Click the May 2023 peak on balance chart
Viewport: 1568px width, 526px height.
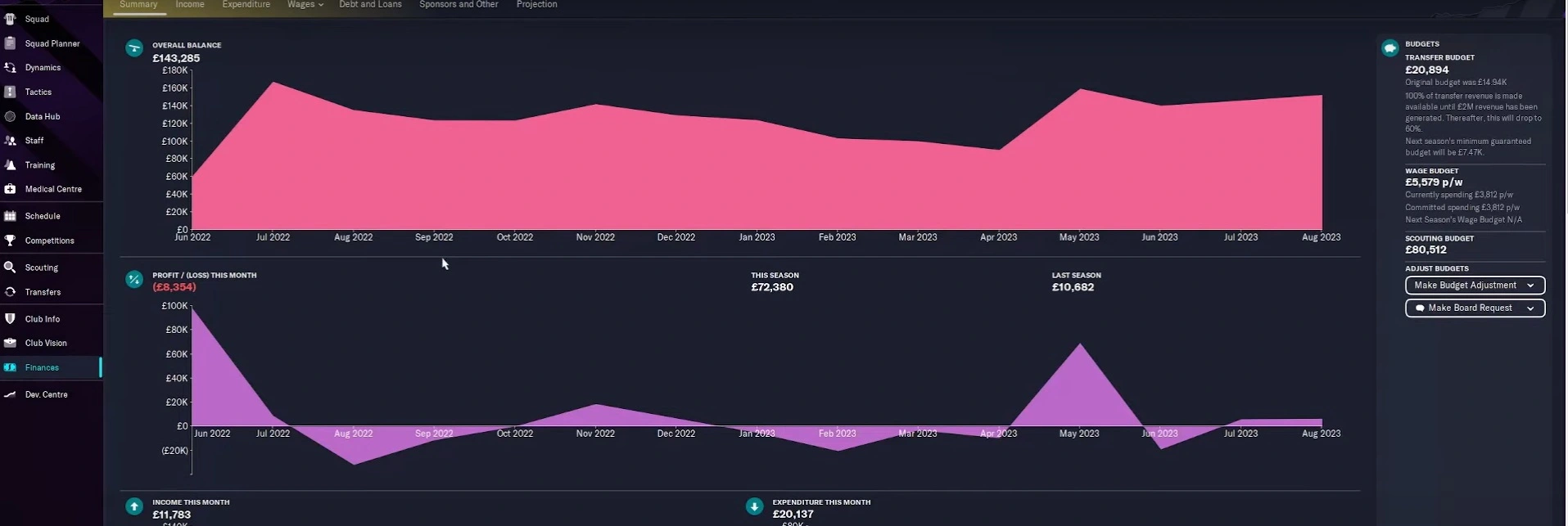click(1080, 90)
